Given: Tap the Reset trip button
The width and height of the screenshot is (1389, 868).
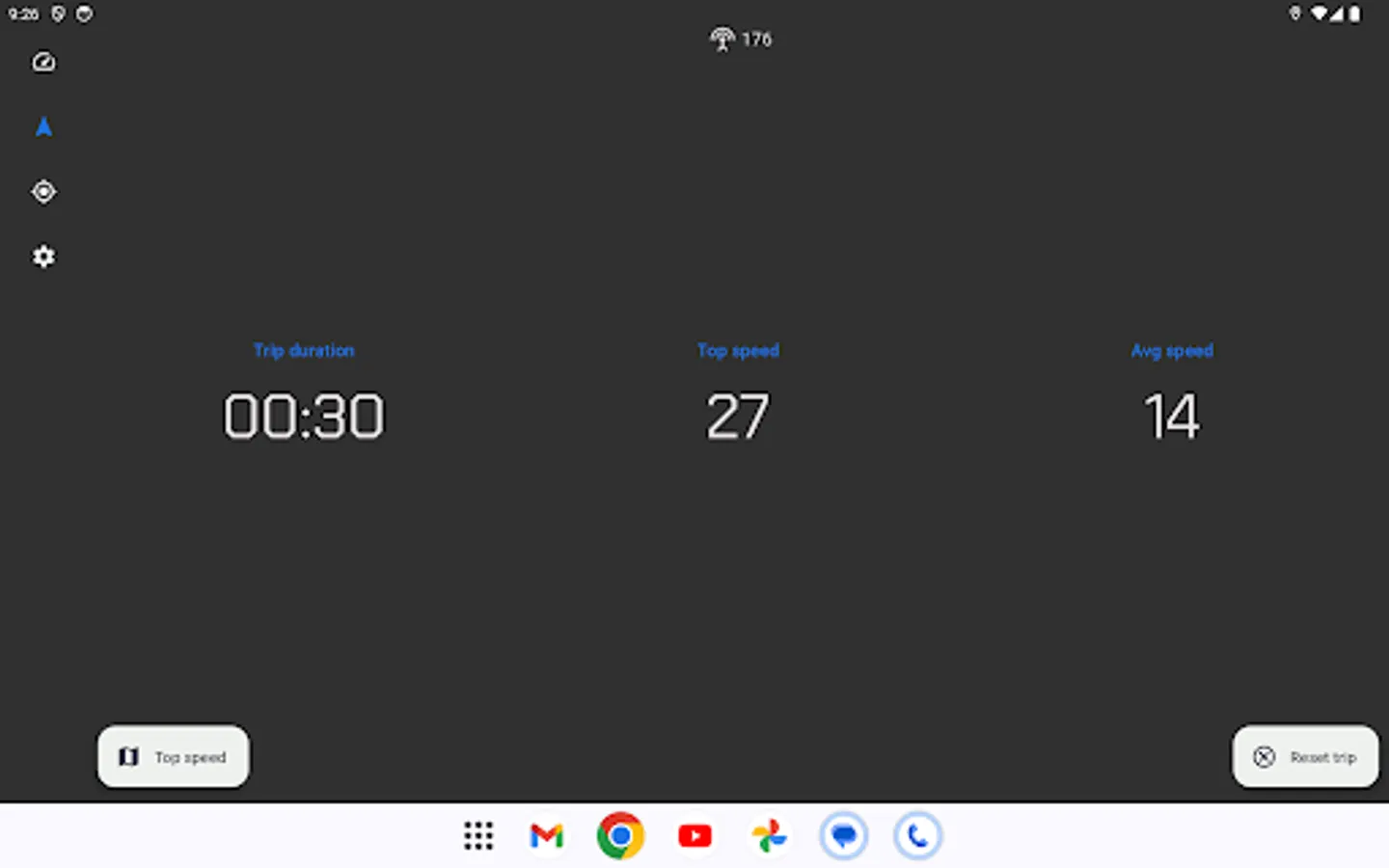Looking at the screenshot, I should pyautogui.click(x=1304, y=756).
